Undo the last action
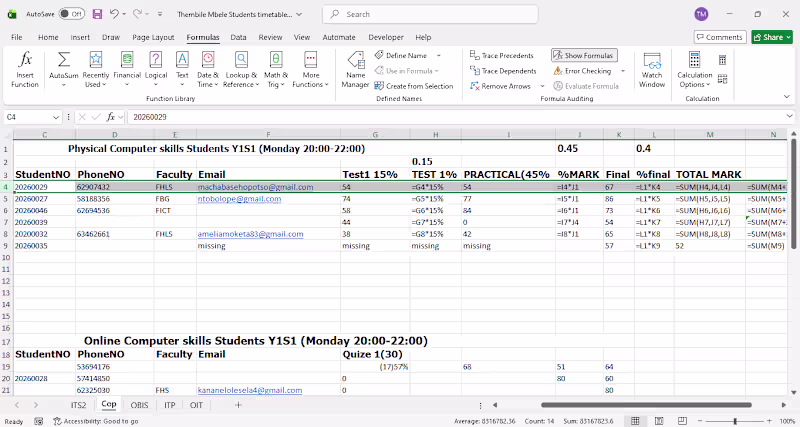Screen dimensions: 800x427 pos(114,14)
